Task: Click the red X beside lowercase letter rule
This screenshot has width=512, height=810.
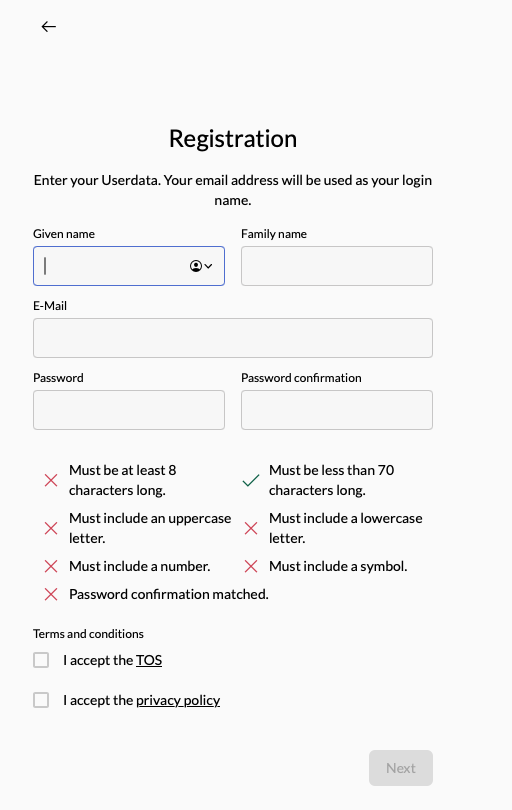Action: [x=251, y=528]
